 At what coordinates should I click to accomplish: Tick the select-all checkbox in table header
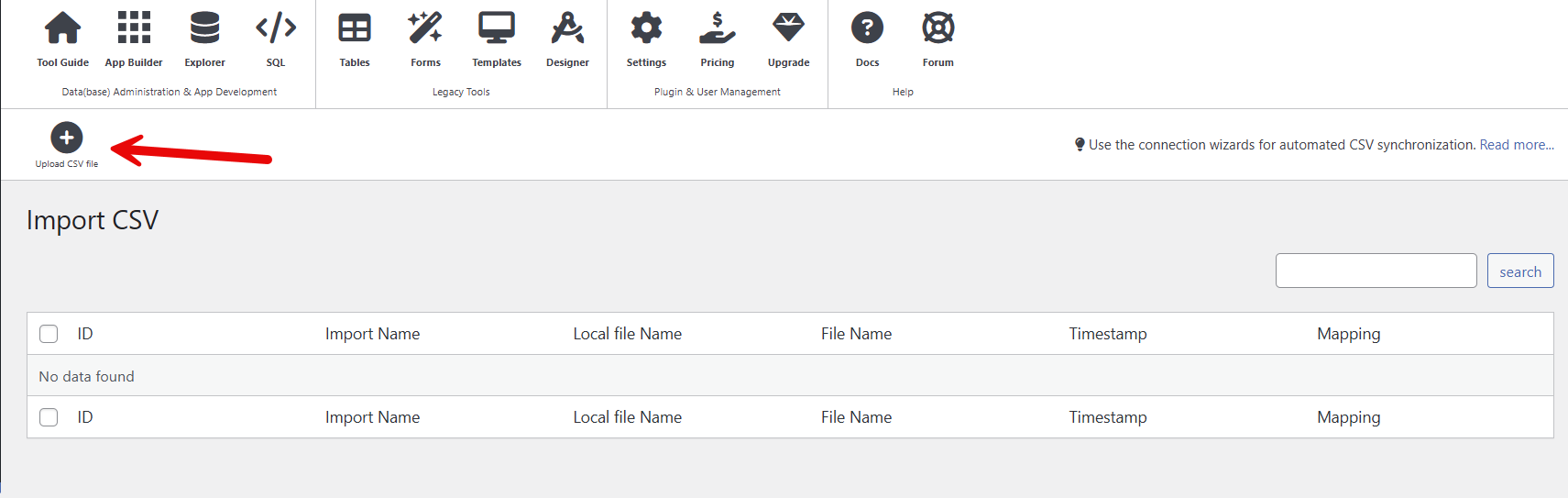49,334
